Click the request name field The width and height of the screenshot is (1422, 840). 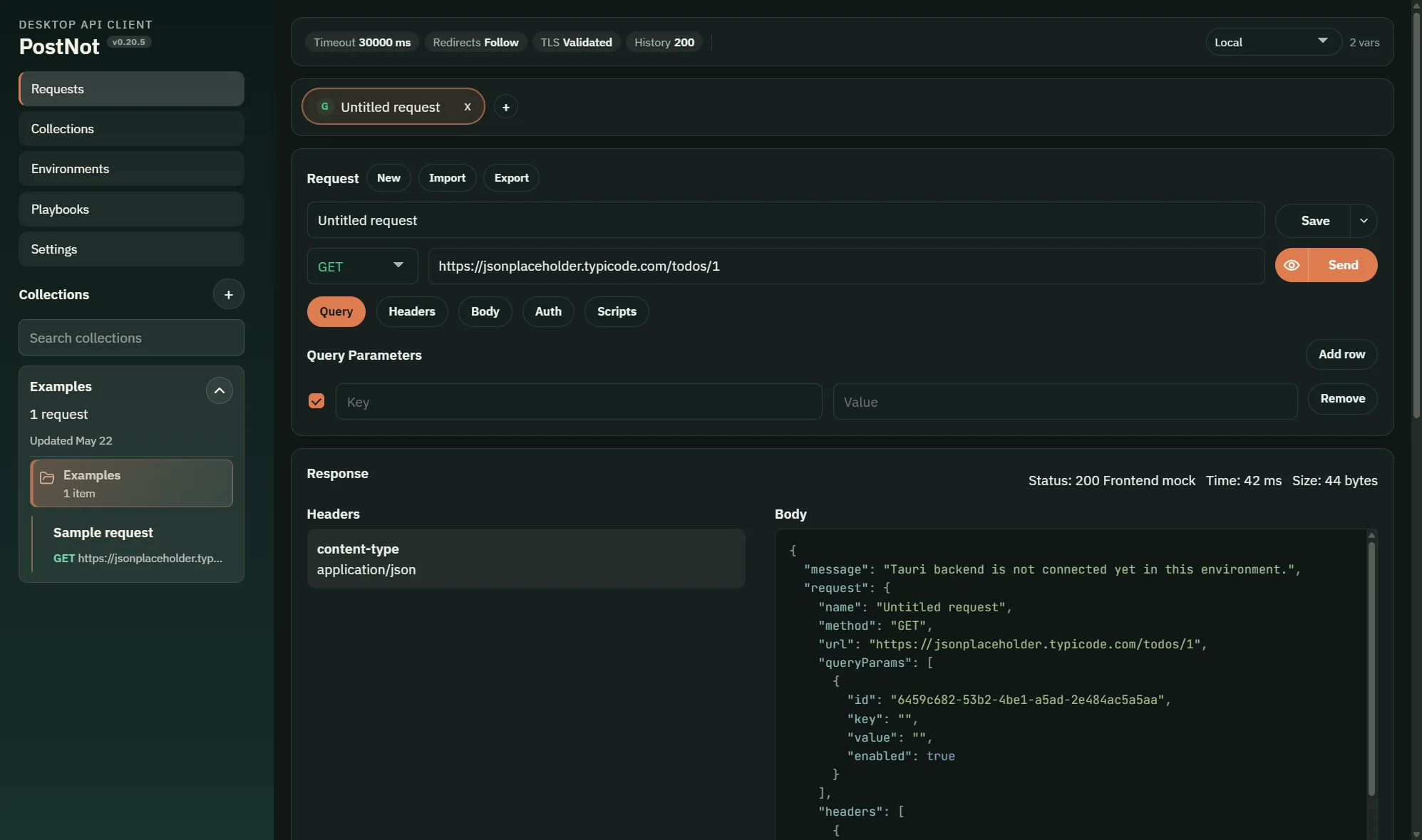[x=785, y=220]
